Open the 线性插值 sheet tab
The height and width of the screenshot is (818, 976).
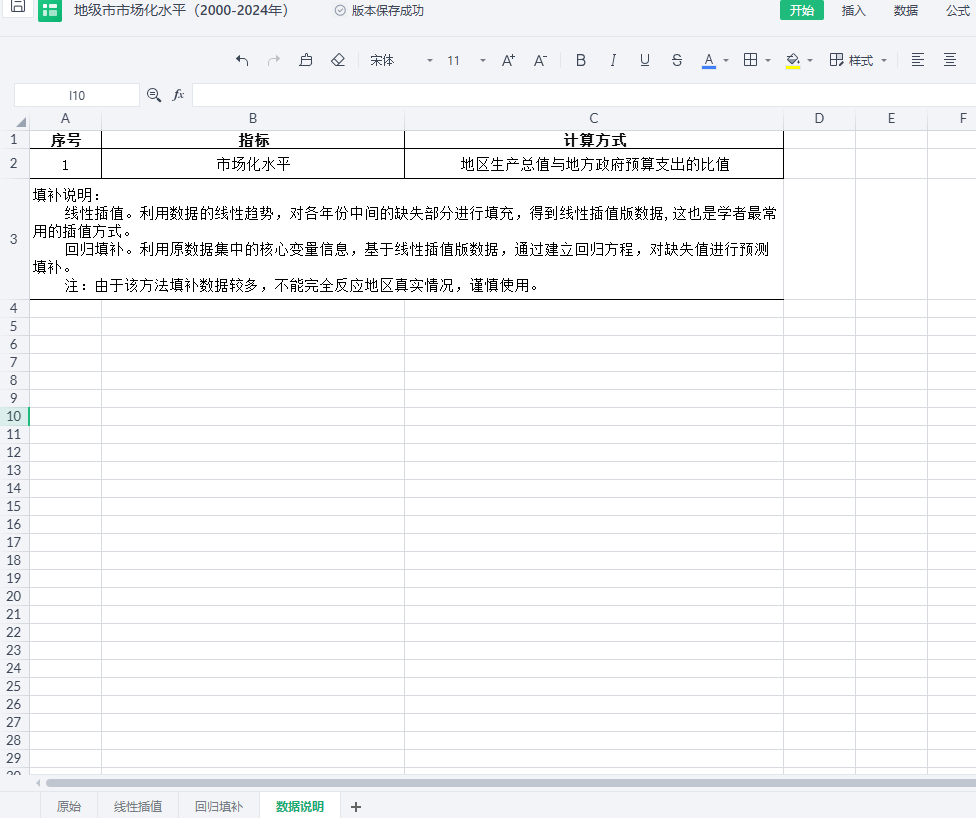138,806
